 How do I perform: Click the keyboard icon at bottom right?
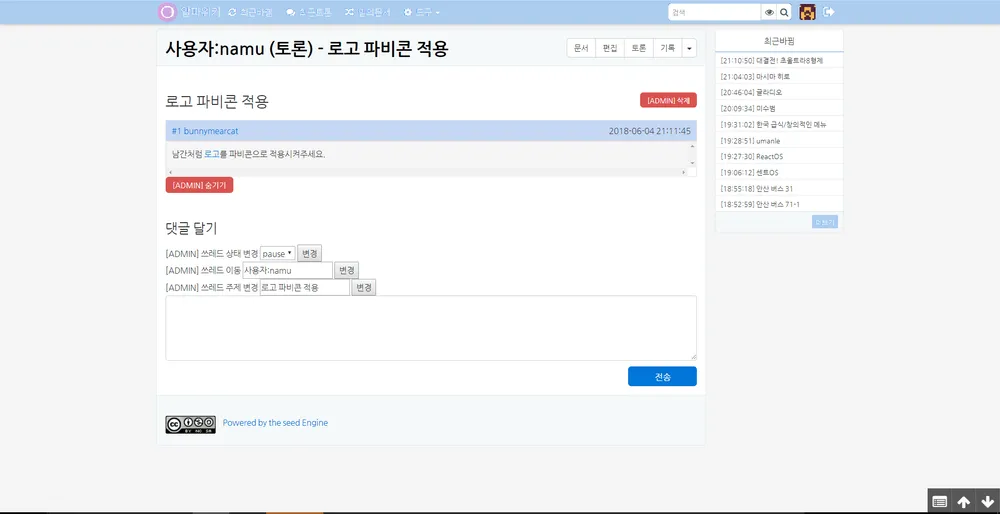939,502
